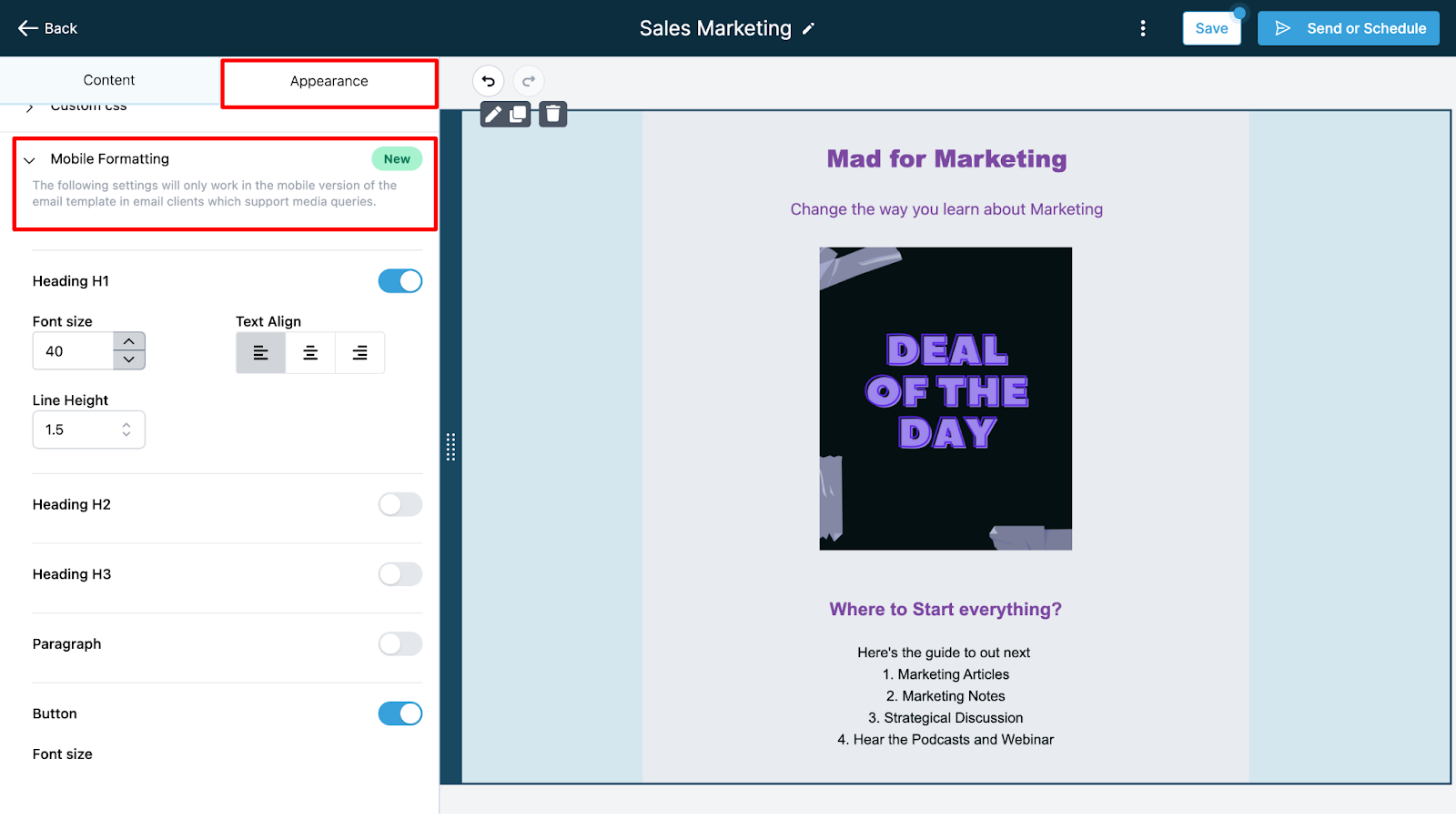Enable the Heading H2 toggle
The image size is (1456, 830).
[400, 504]
